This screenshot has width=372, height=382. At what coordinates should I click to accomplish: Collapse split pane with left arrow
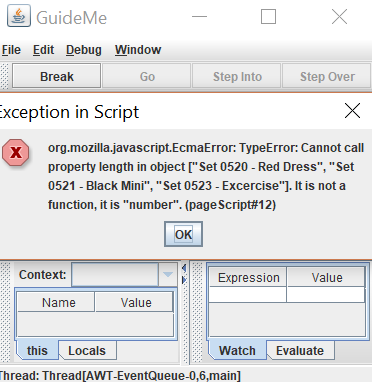pos(184,268)
